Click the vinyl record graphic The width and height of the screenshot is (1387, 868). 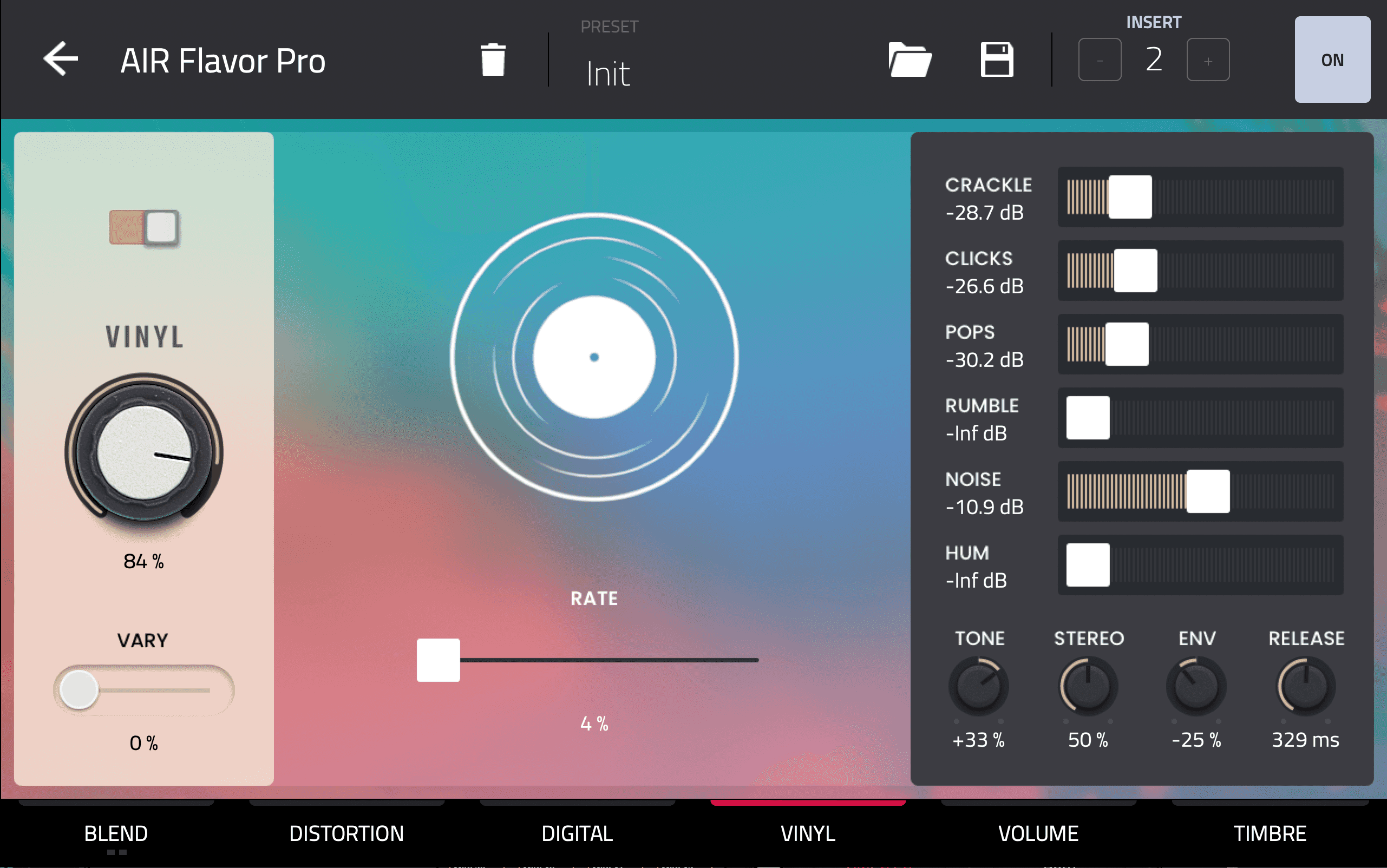tap(594, 357)
